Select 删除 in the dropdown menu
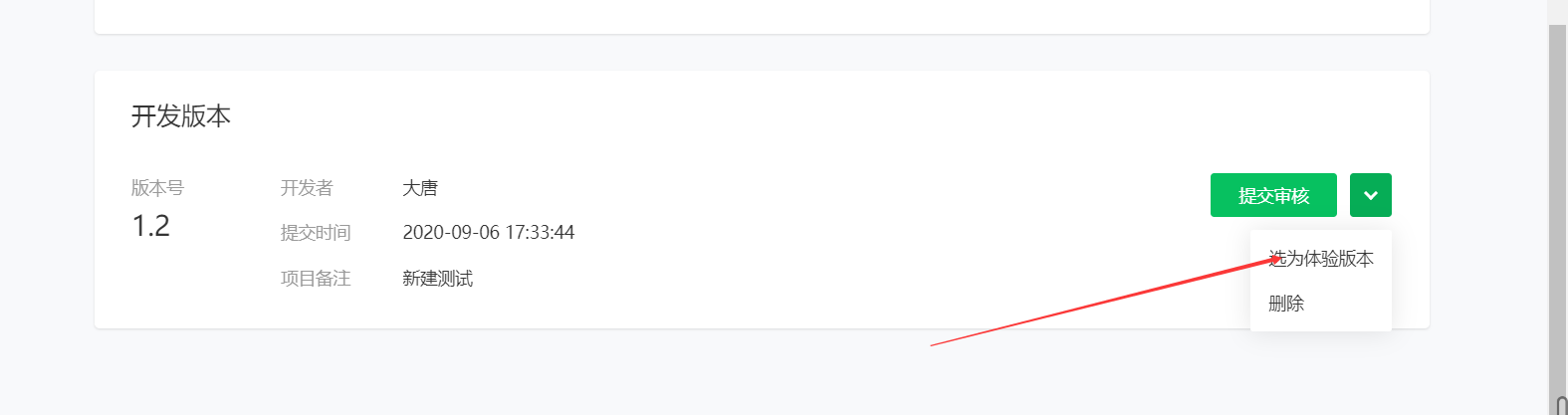The width and height of the screenshot is (1568, 415). tap(1286, 304)
